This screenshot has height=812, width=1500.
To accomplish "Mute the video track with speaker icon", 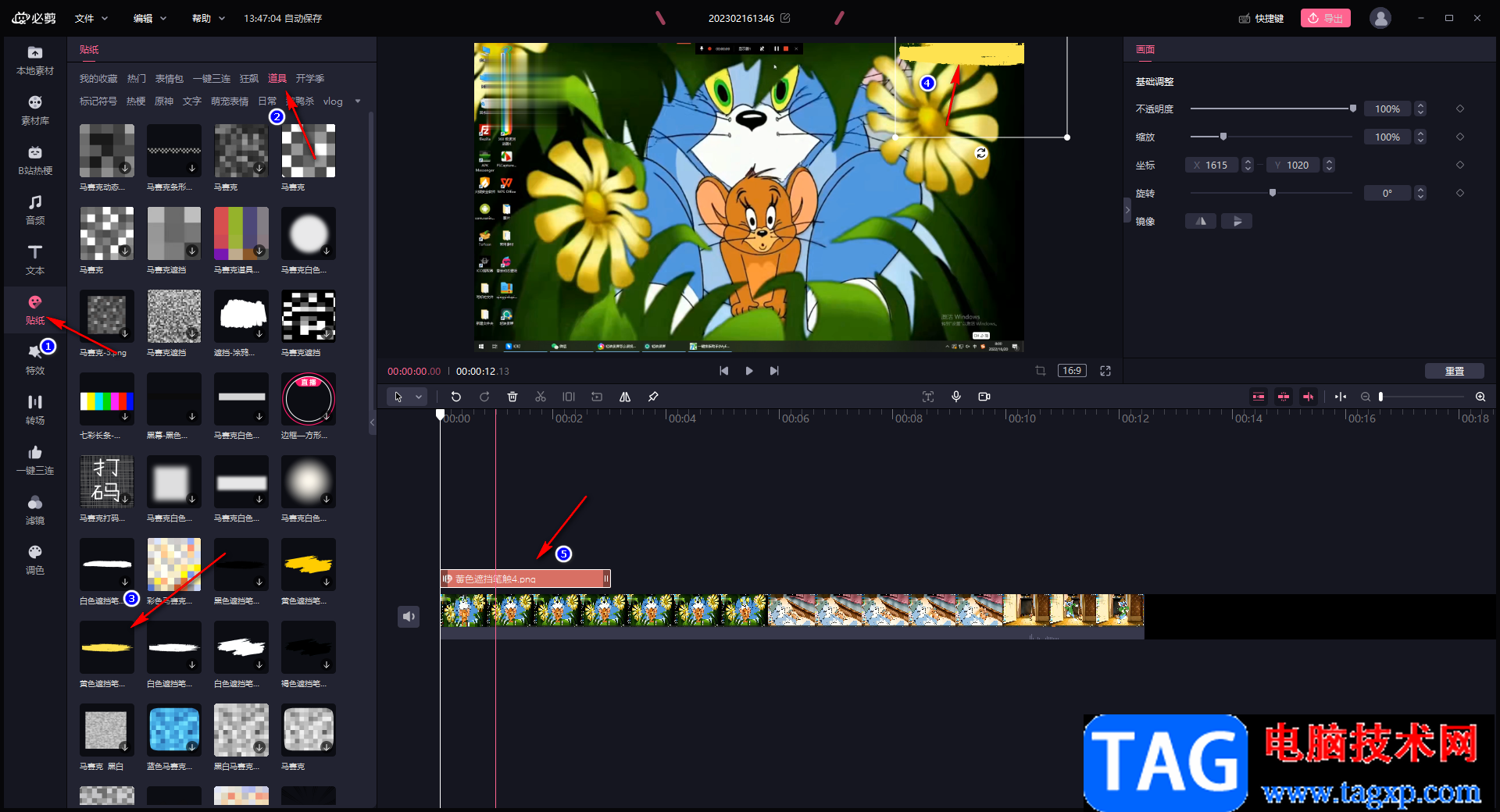I will (x=409, y=617).
